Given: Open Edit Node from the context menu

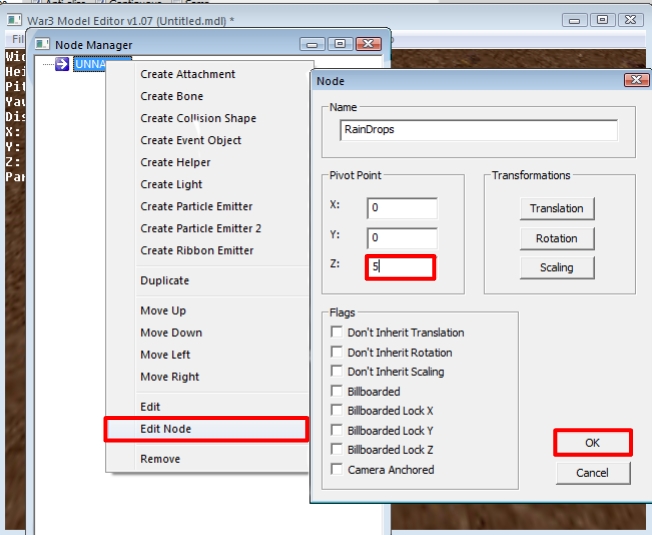Looking at the screenshot, I should (207, 429).
